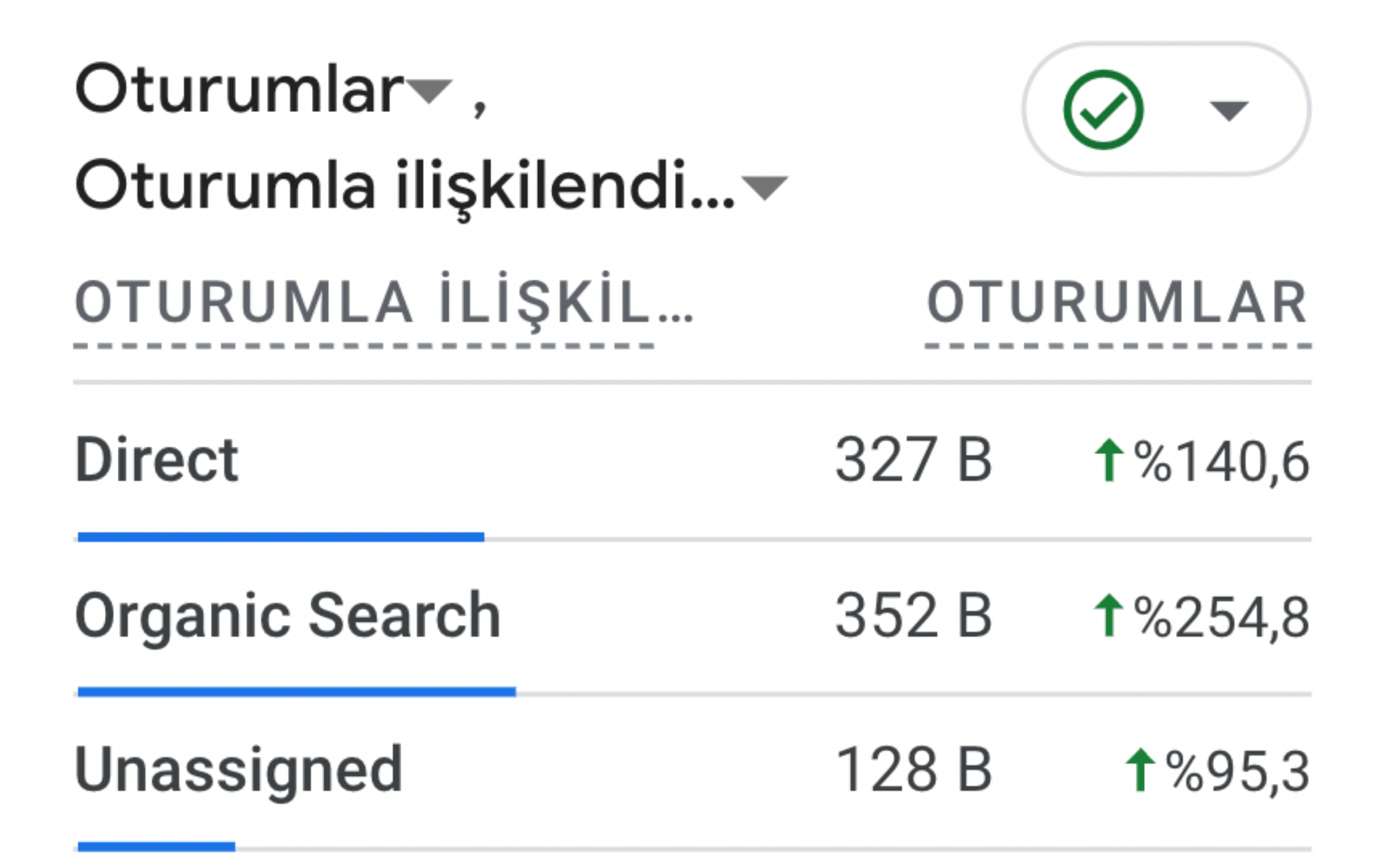Click the green checkmark status icon
This screenshot has width=1387, height=868.
1103,109
